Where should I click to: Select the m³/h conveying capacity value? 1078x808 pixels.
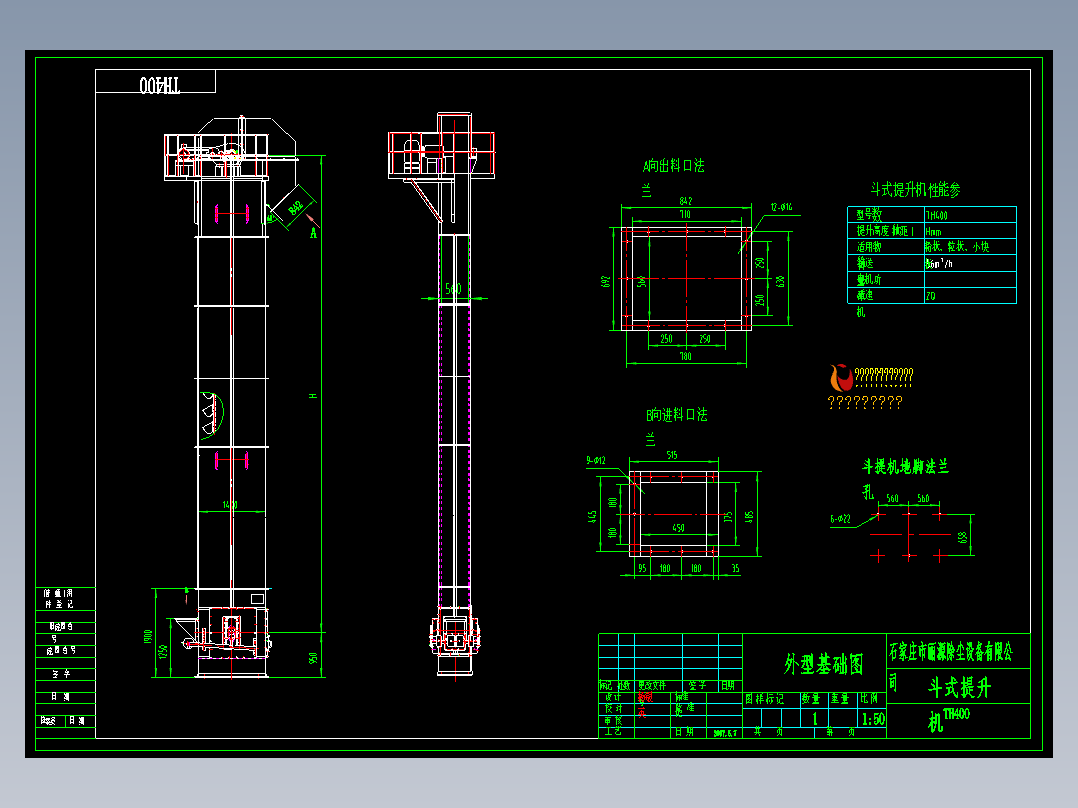click(x=938, y=263)
